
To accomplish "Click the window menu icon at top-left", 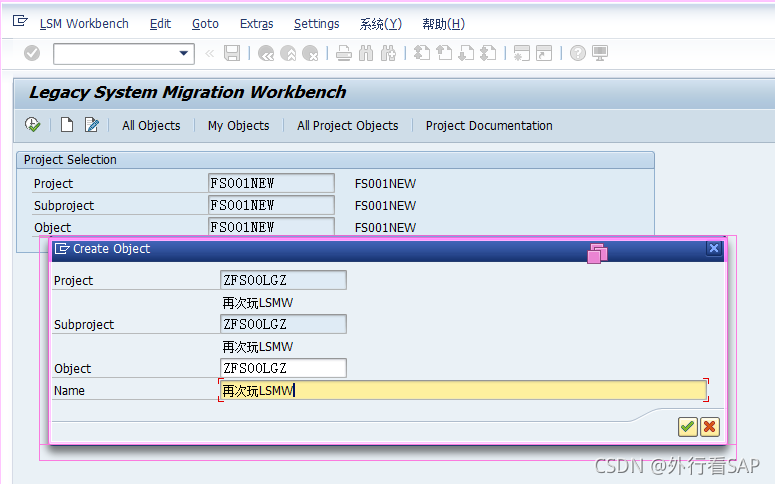I will [20, 21].
